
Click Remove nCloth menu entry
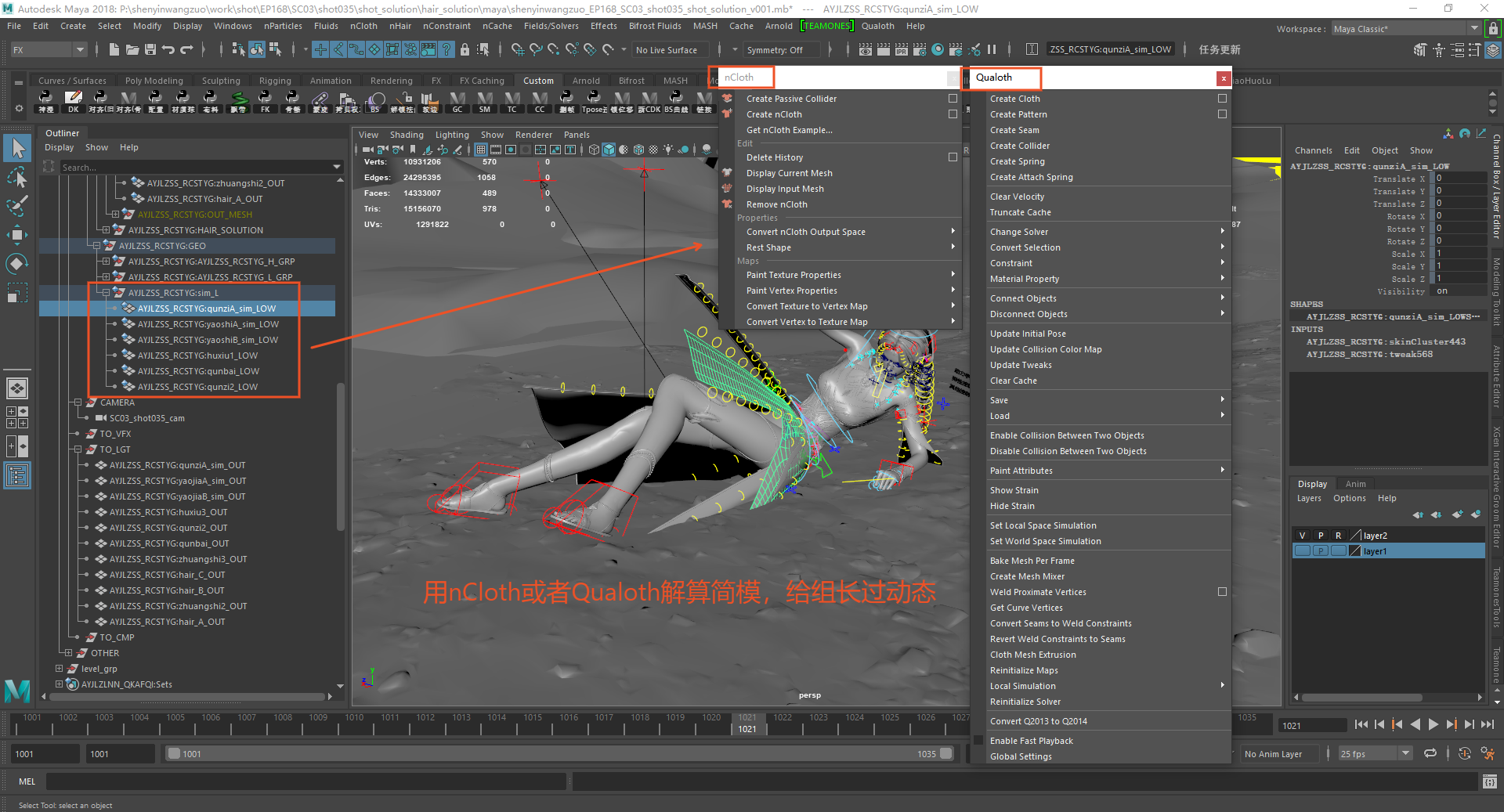pyautogui.click(x=776, y=204)
